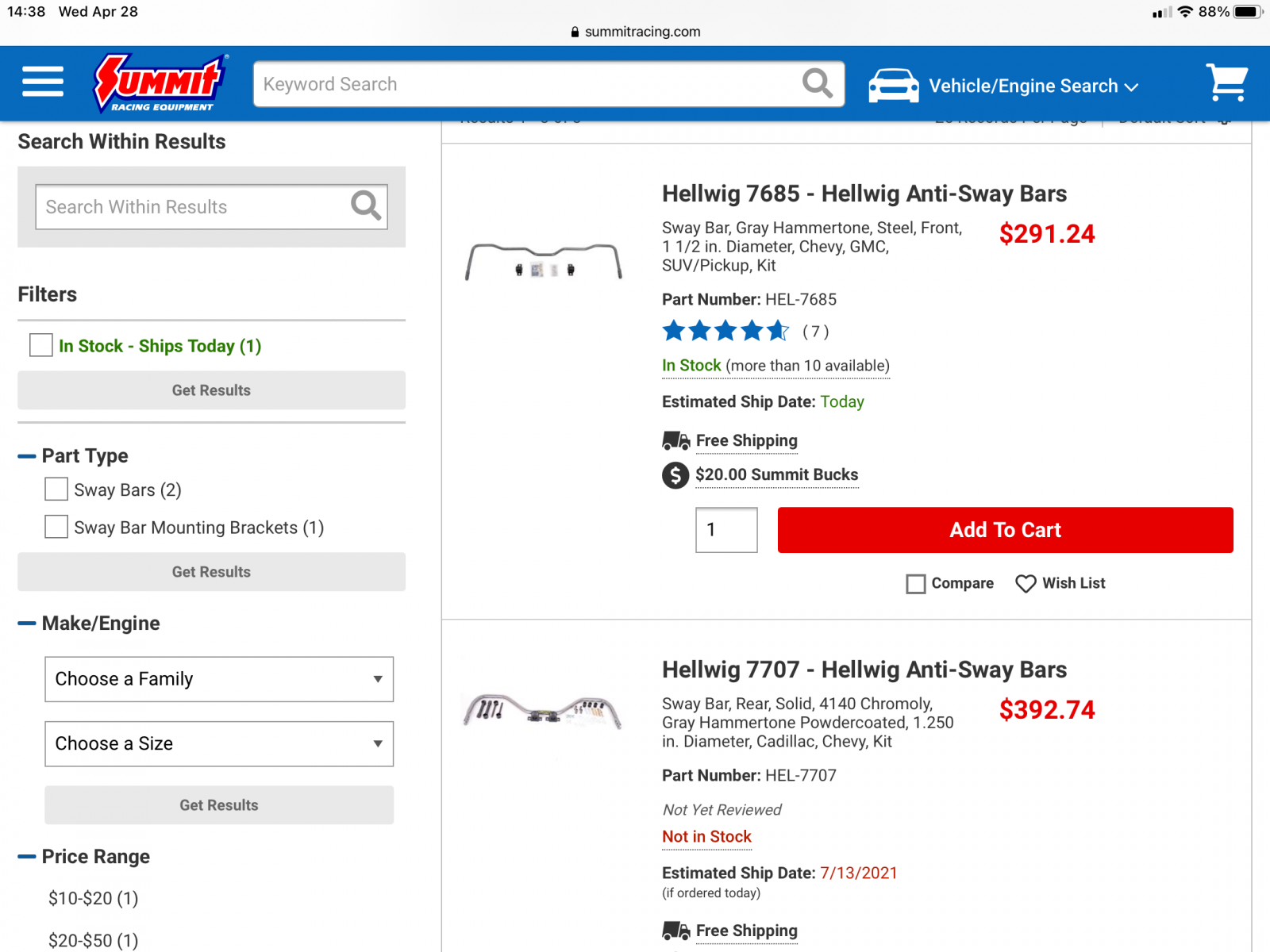The height and width of the screenshot is (952, 1270).
Task: Click part number HEL-7707 text
Action: [x=801, y=776]
